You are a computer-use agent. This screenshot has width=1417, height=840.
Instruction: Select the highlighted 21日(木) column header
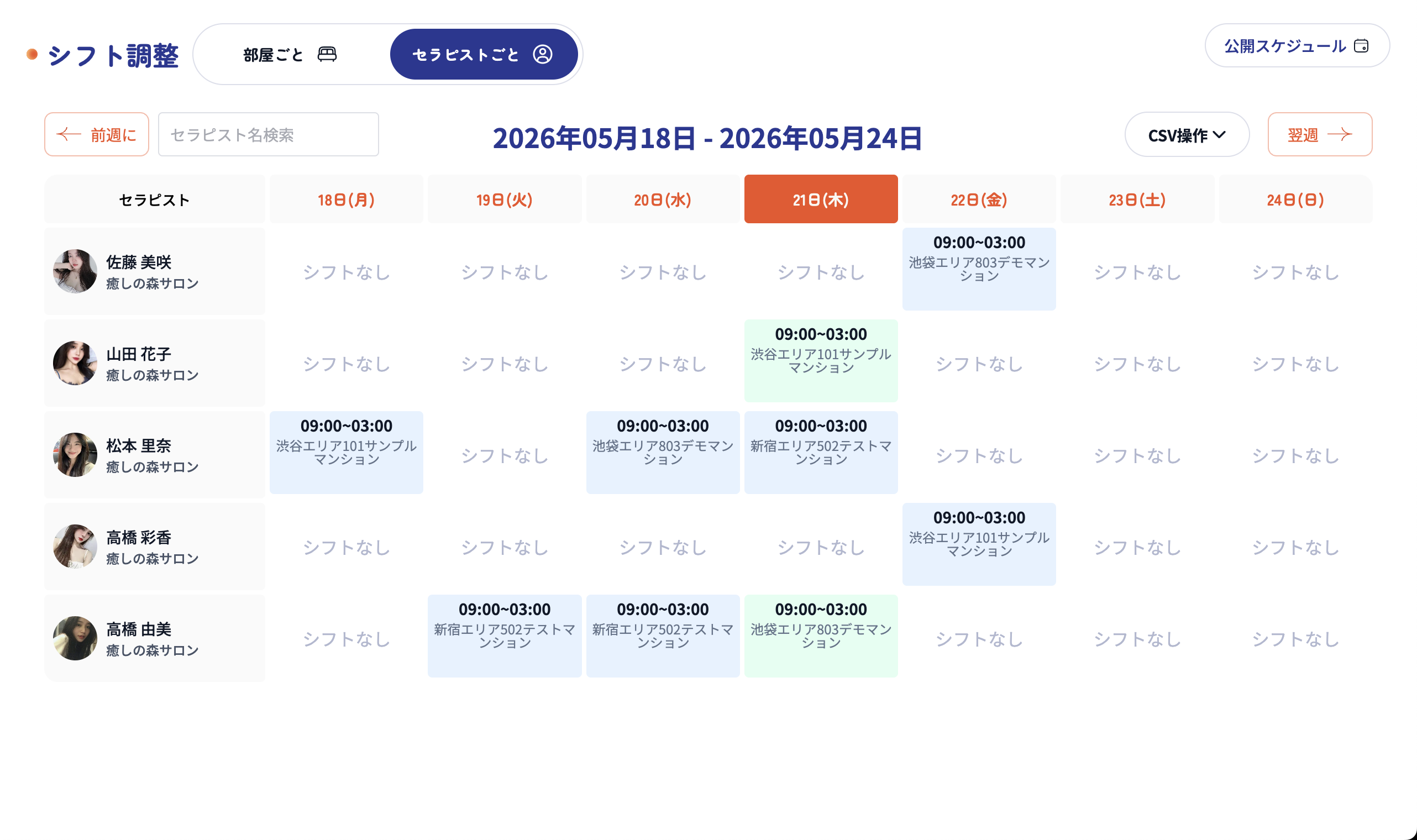[x=821, y=200]
